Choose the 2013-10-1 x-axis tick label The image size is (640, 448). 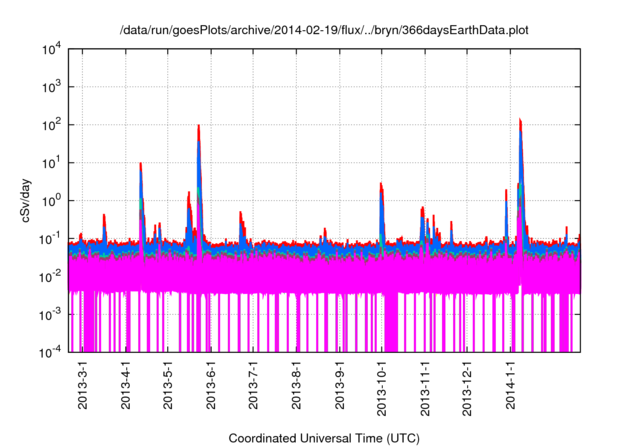pos(382,390)
